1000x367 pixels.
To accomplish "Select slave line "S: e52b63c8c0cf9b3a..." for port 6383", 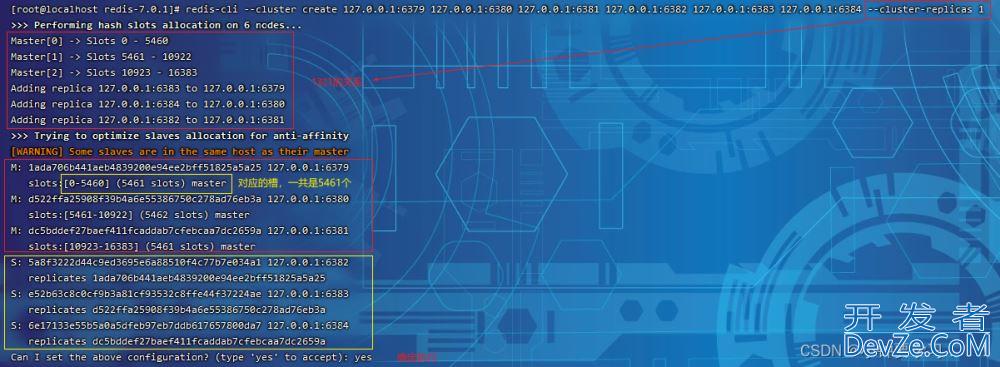I will pos(180,294).
